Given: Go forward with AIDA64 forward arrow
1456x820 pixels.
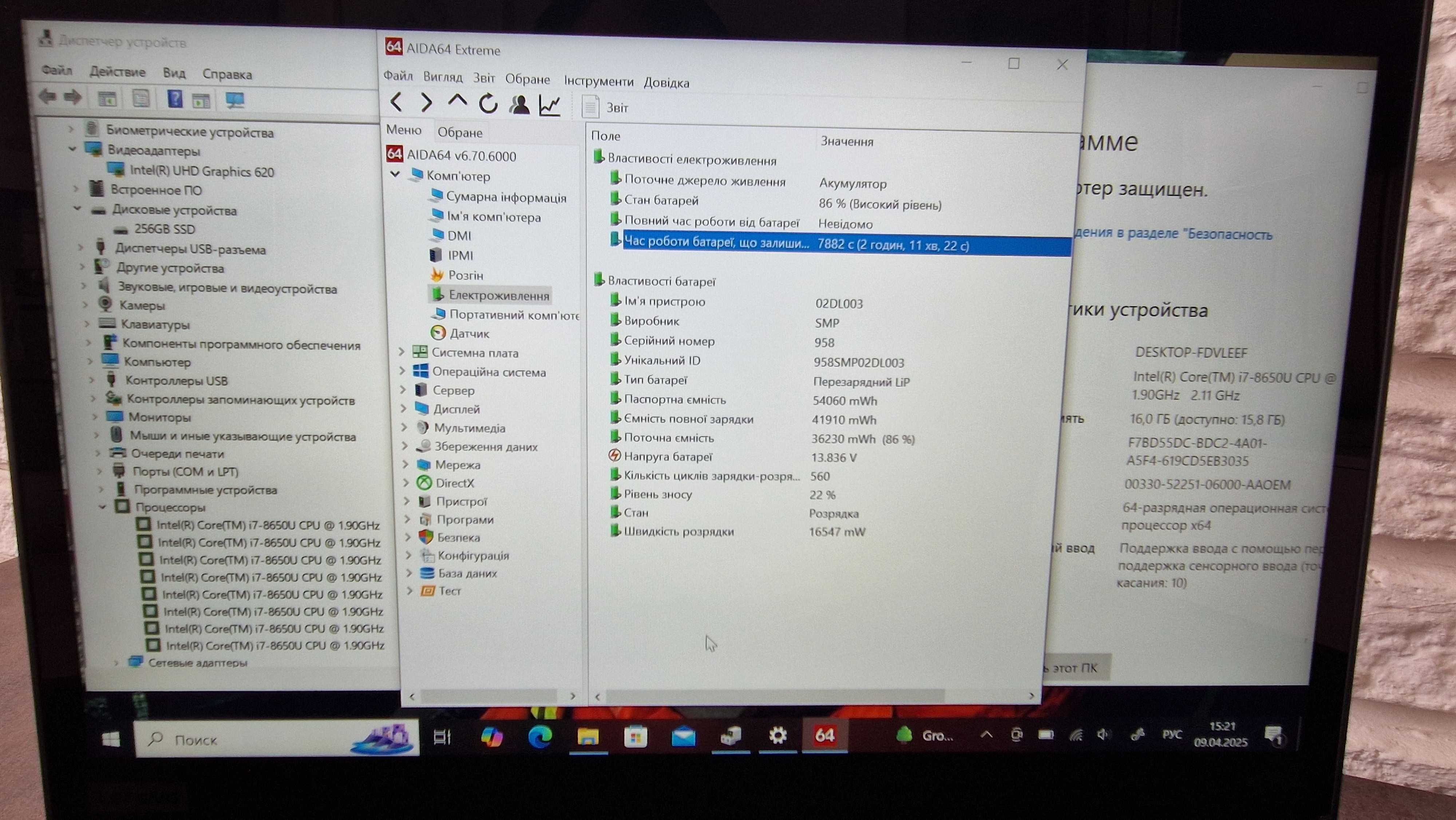Looking at the screenshot, I should click(x=427, y=102).
